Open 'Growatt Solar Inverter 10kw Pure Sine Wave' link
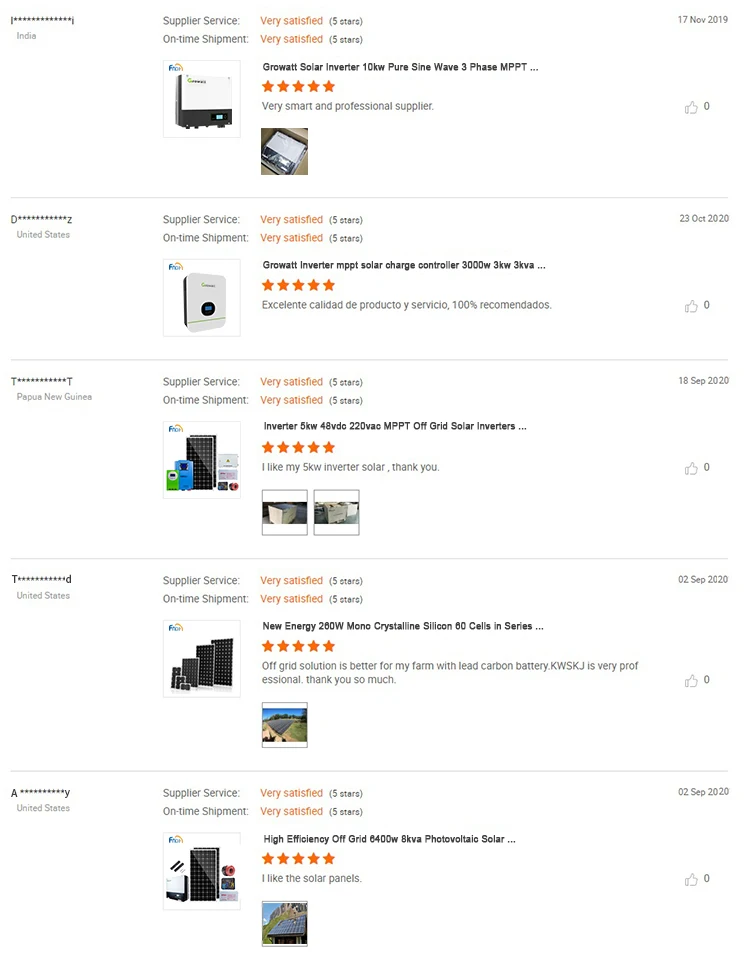 [x=400, y=67]
